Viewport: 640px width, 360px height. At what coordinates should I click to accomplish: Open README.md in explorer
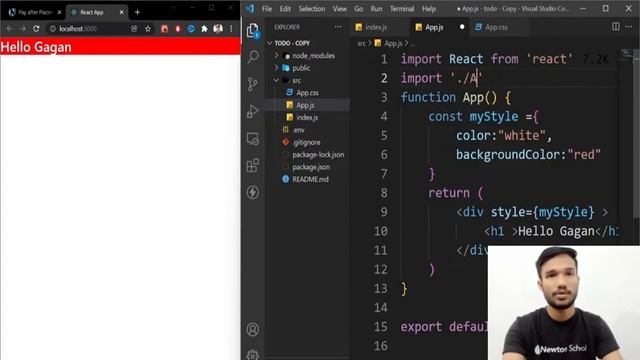(x=307, y=179)
